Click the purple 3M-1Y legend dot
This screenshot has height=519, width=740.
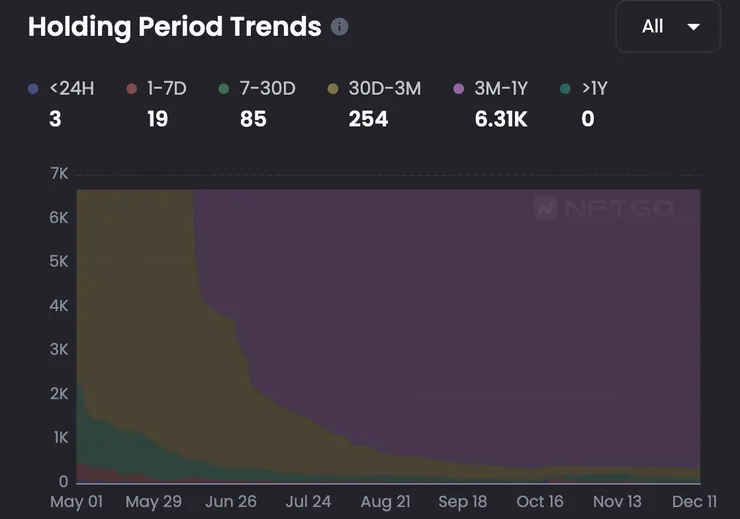coord(459,89)
